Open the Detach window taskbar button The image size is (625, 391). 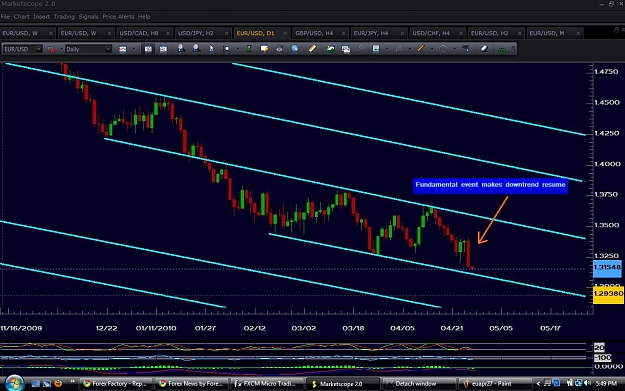coord(418,384)
